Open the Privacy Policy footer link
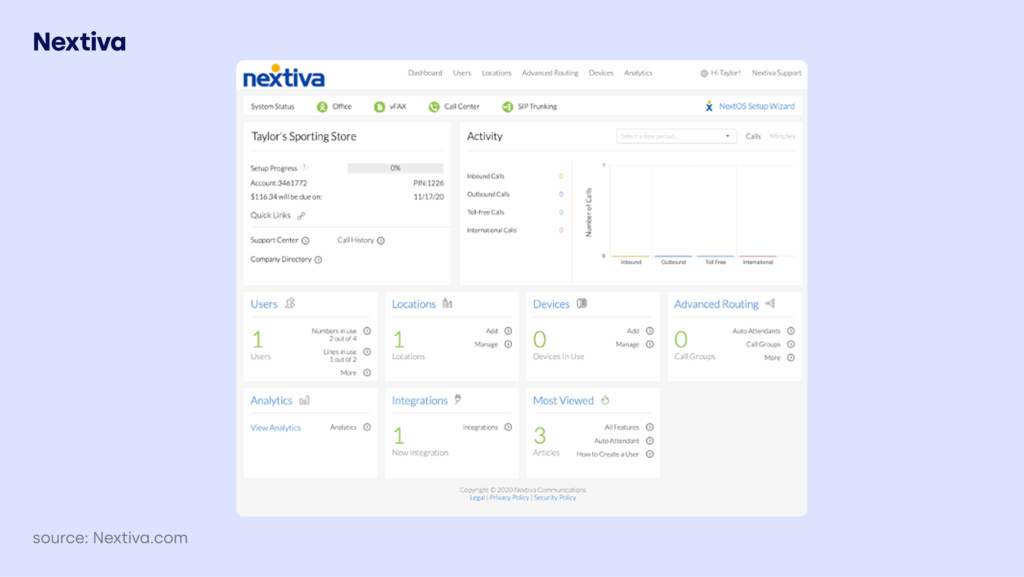The image size is (1024, 577). coord(510,497)
